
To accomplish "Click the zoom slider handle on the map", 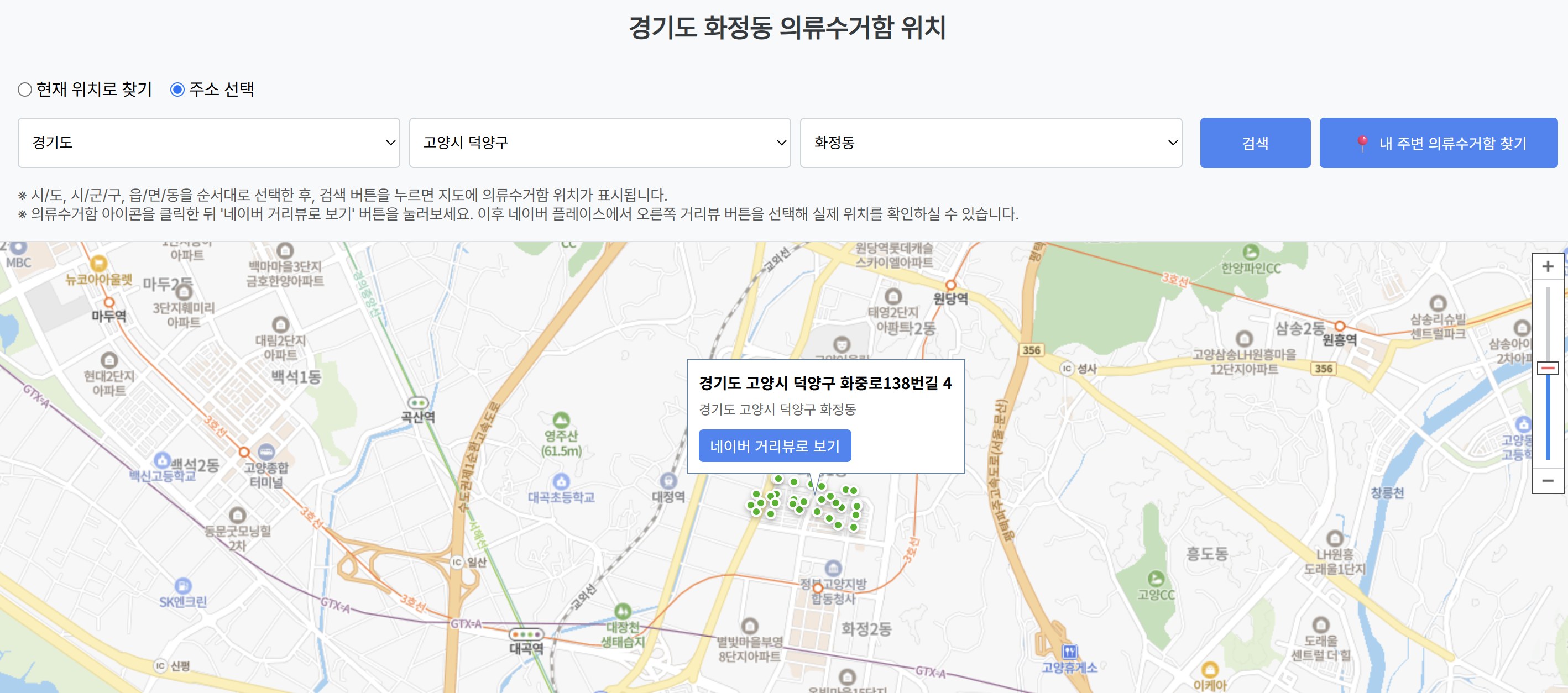I will [1548, 368].
